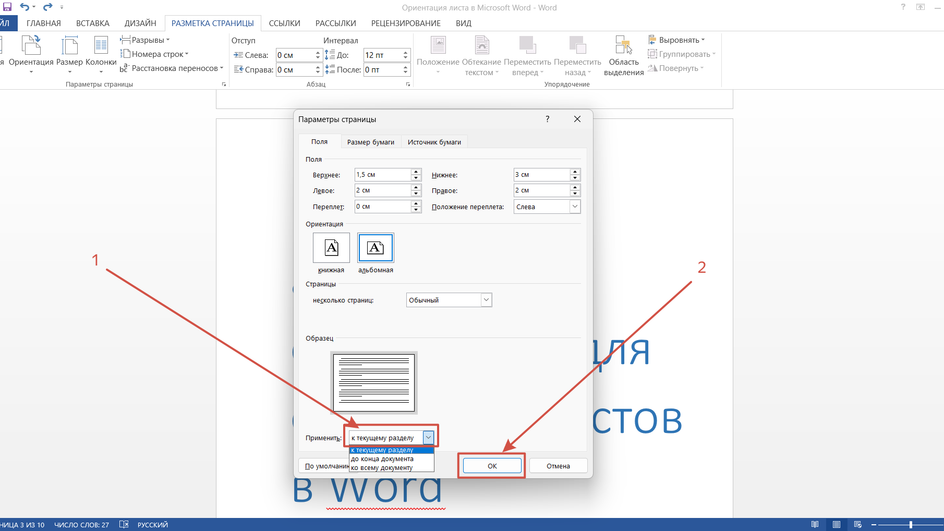Image resolution: width=944 pixels, height=531 pixels.
Task: Open the Разрывы breaks menu
Action: coord(145,40)
